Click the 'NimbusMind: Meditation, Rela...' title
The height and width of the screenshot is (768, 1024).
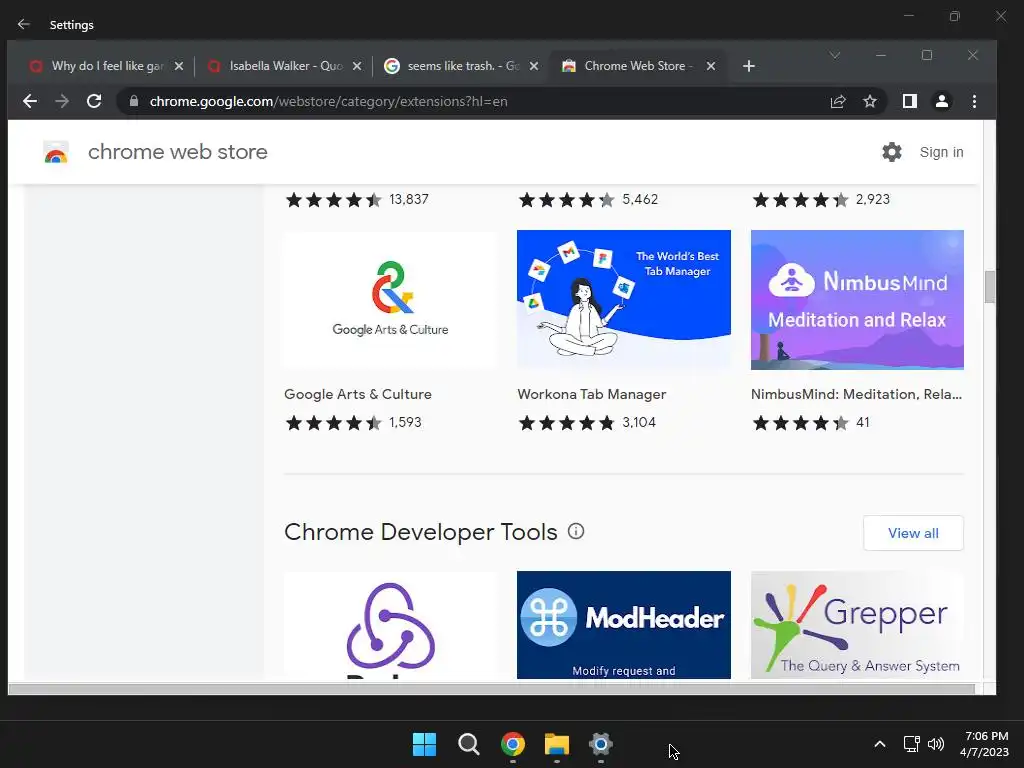tap(856, 394)
